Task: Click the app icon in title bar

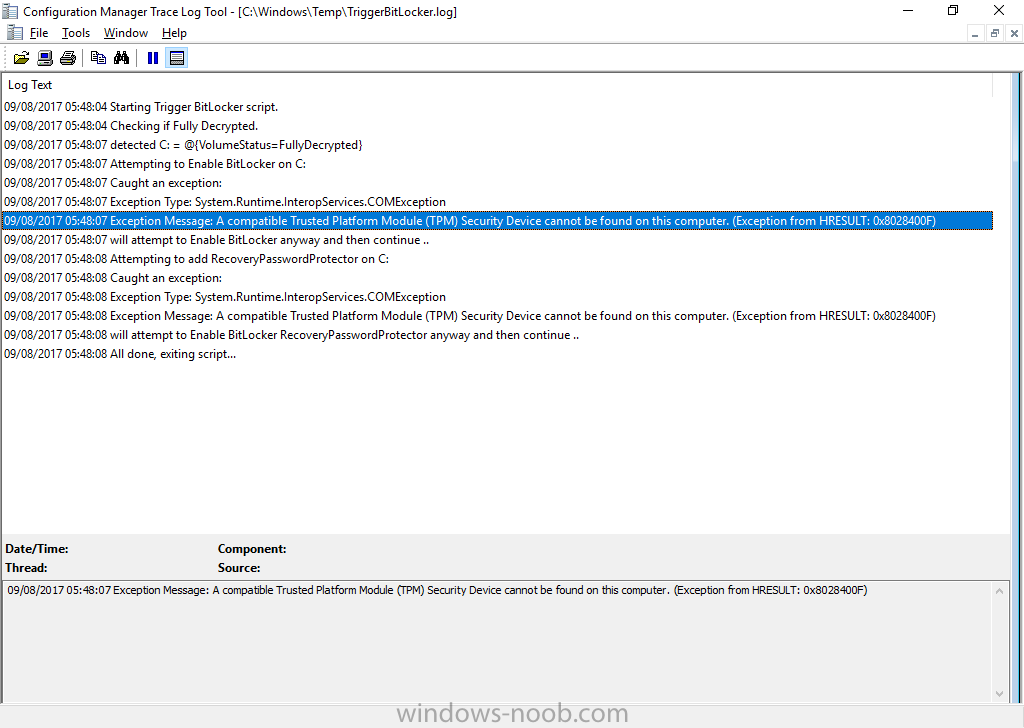Action: pos(10,11)
